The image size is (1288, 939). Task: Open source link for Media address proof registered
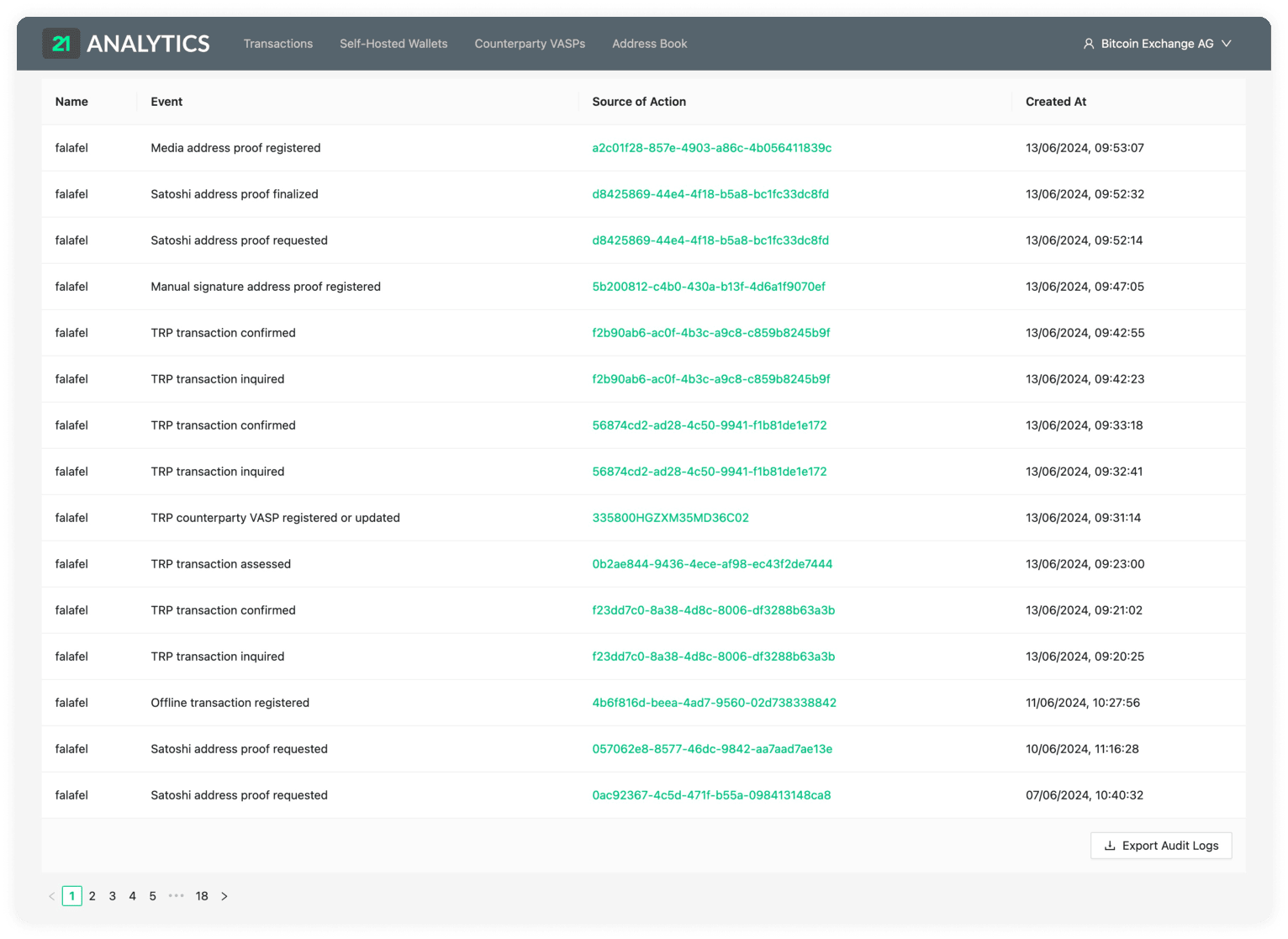tap(711, 147)
